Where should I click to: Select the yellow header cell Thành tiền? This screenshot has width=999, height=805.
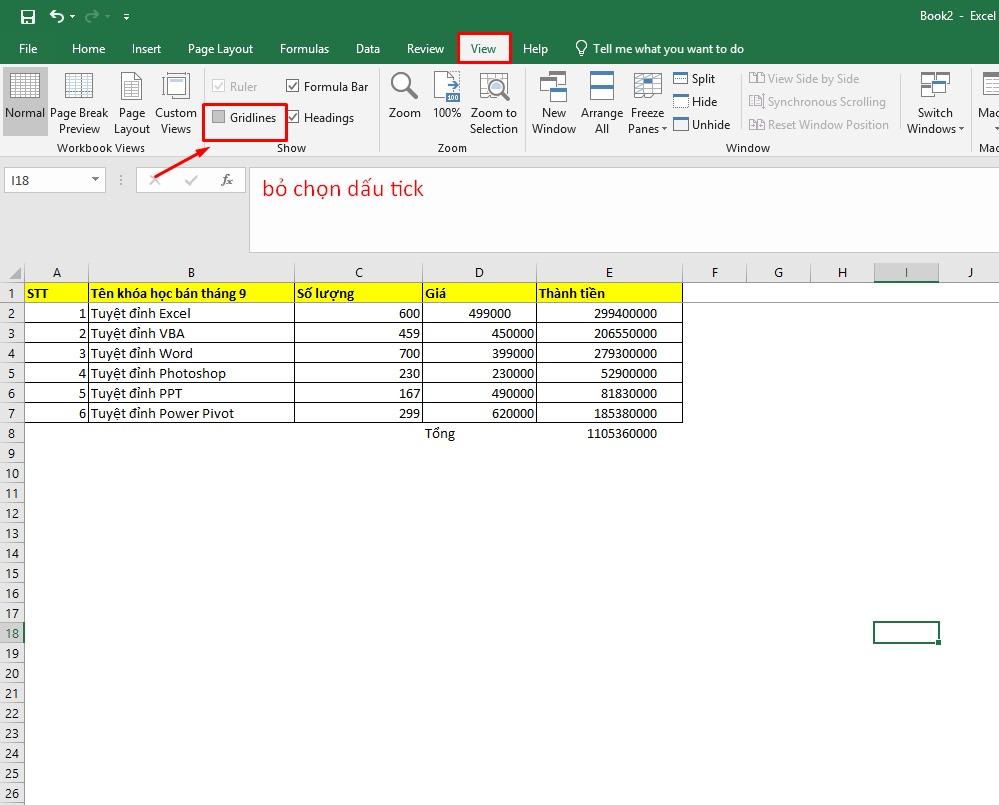click(609, 292)
